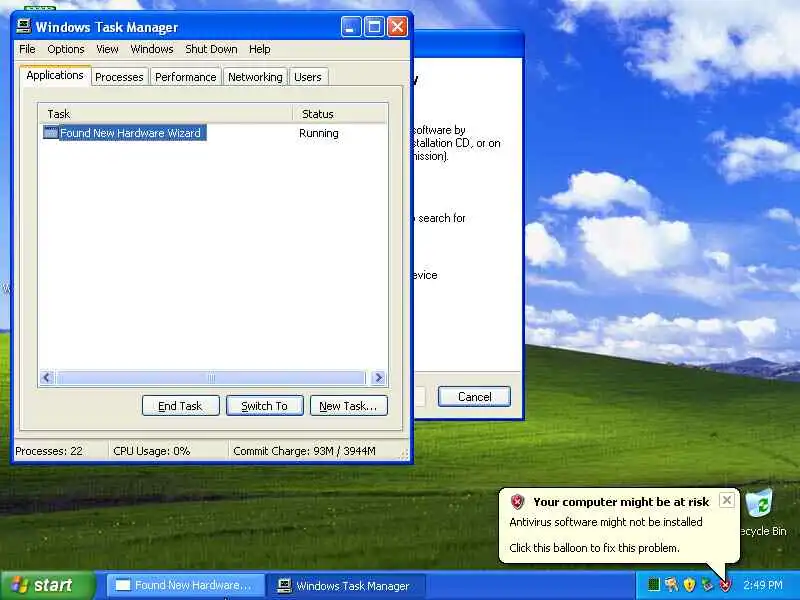Switch to the Performance tab
The width and height of the screenshot is (800, 600).
(186, 77)
